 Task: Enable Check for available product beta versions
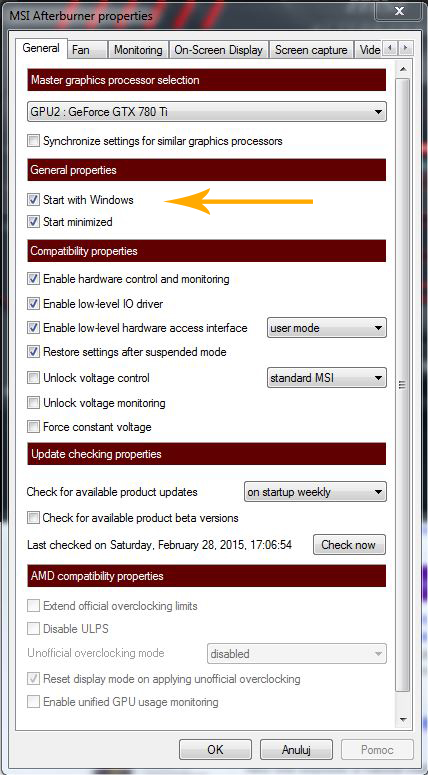tap(33, 518)
